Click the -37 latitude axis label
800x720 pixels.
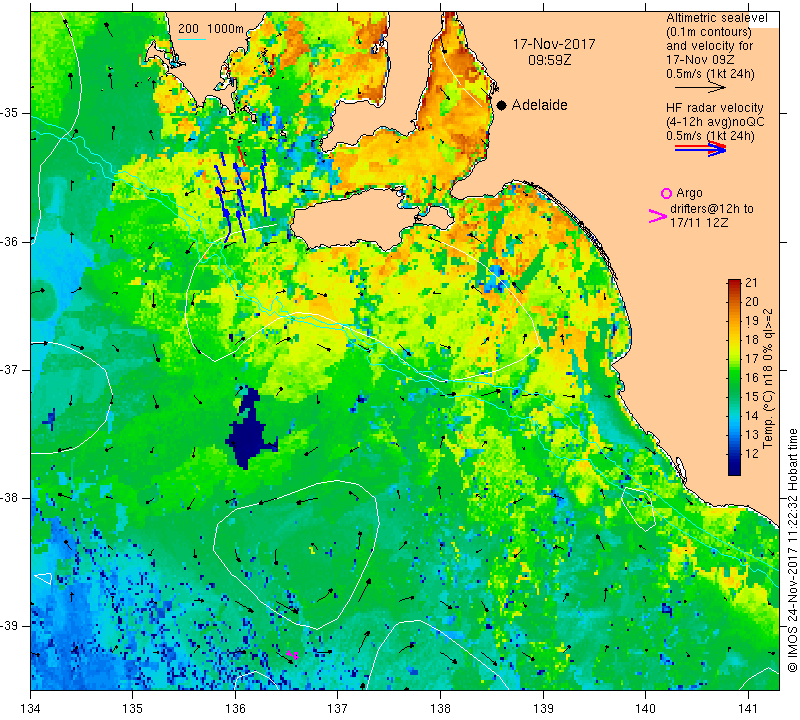[x=9, y=370]
